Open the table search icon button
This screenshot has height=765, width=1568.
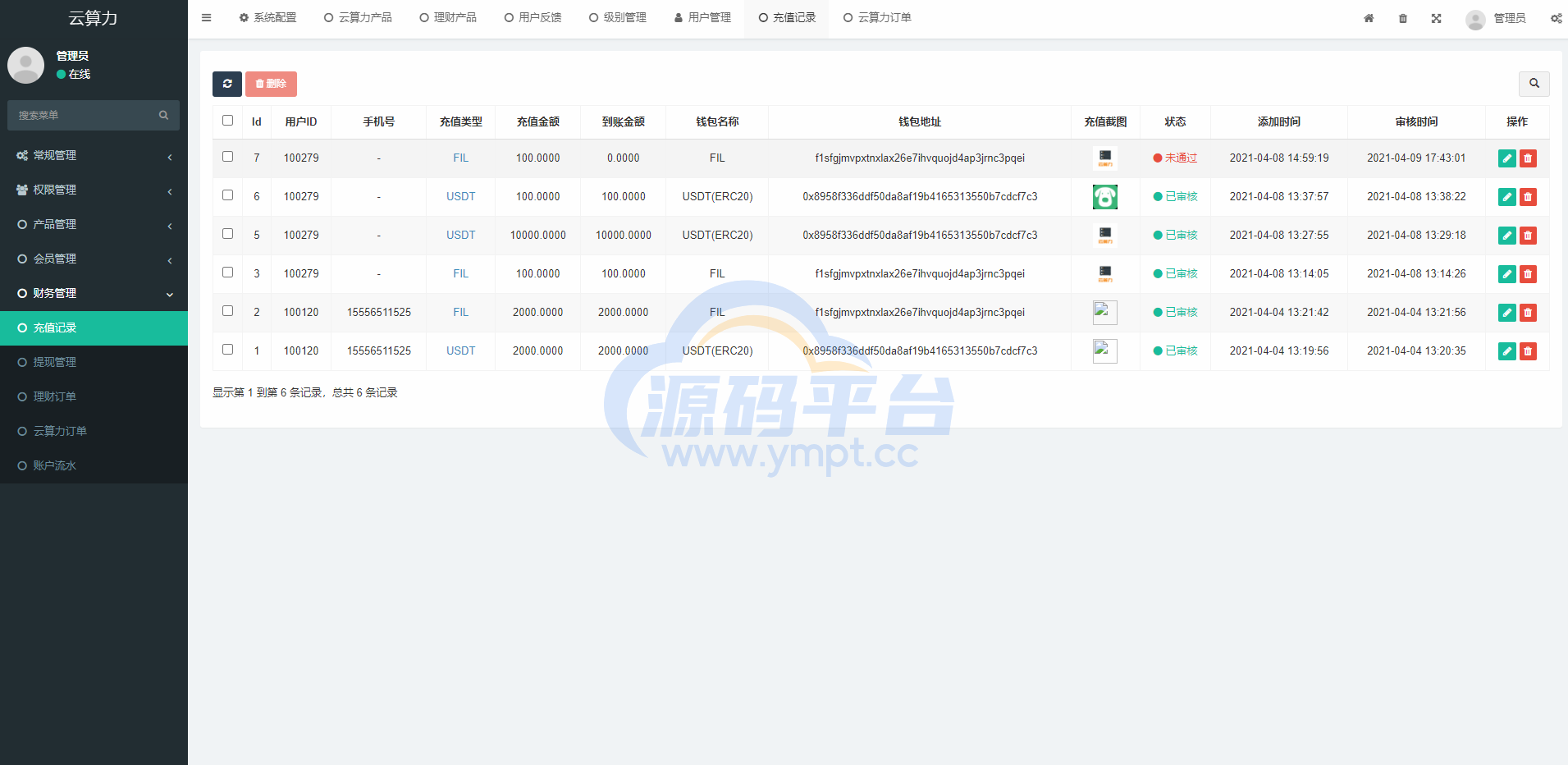click(1534, 84)
